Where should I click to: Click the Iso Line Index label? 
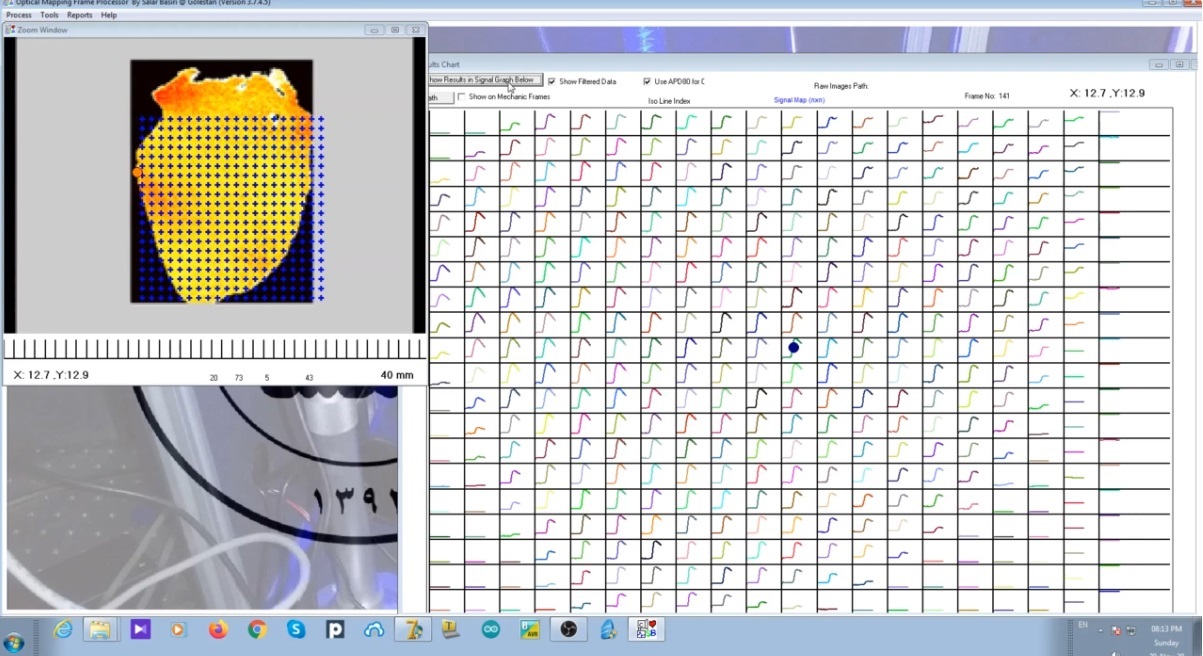coord(669,101)
